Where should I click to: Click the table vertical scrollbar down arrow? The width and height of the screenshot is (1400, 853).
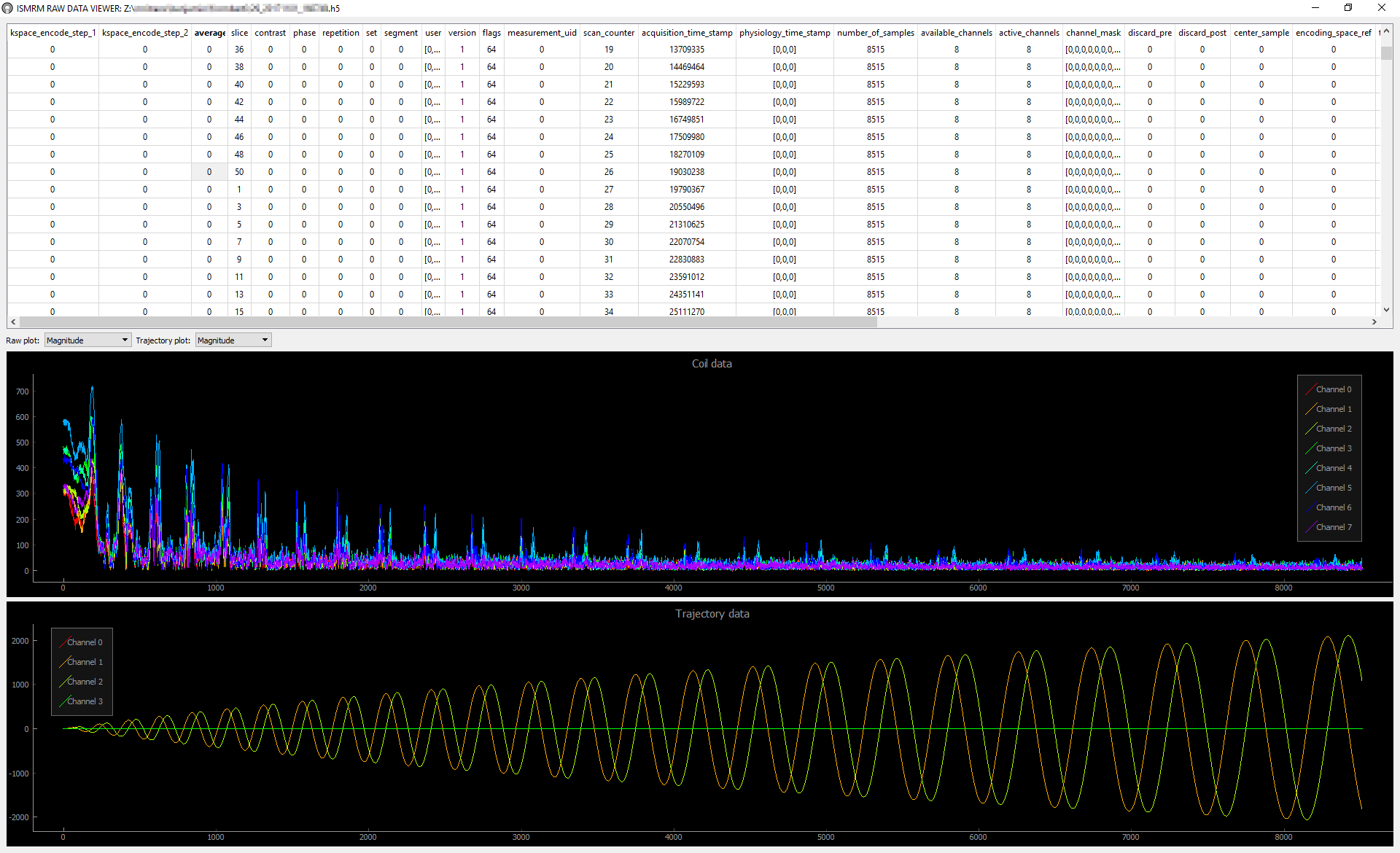tap(1386, 310)
